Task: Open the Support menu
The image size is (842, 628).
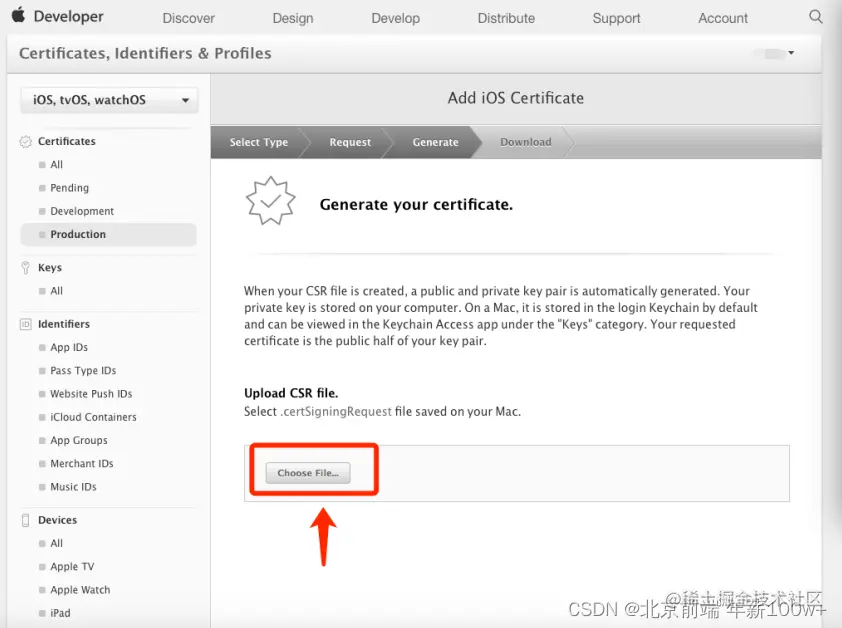Action: (616, 18)
